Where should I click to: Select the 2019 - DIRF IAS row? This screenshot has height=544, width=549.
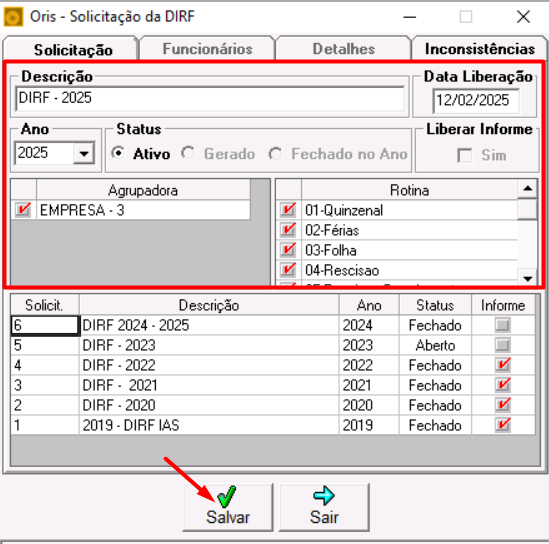pos(273,425)
